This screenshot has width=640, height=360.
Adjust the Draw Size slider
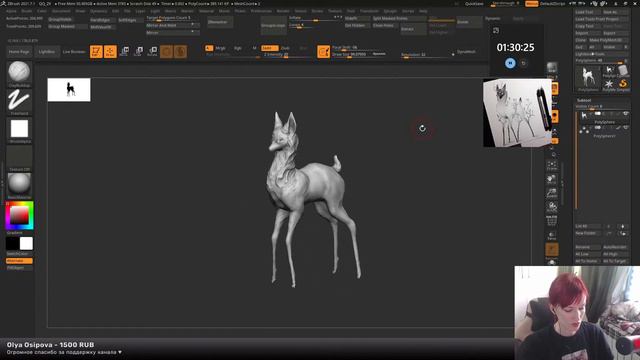click(358, 54)
